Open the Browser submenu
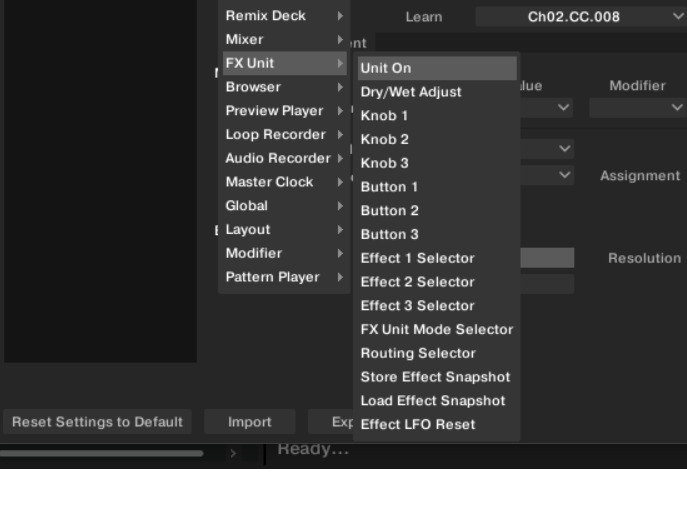The image size is (687, 526). tap(284, 87)
